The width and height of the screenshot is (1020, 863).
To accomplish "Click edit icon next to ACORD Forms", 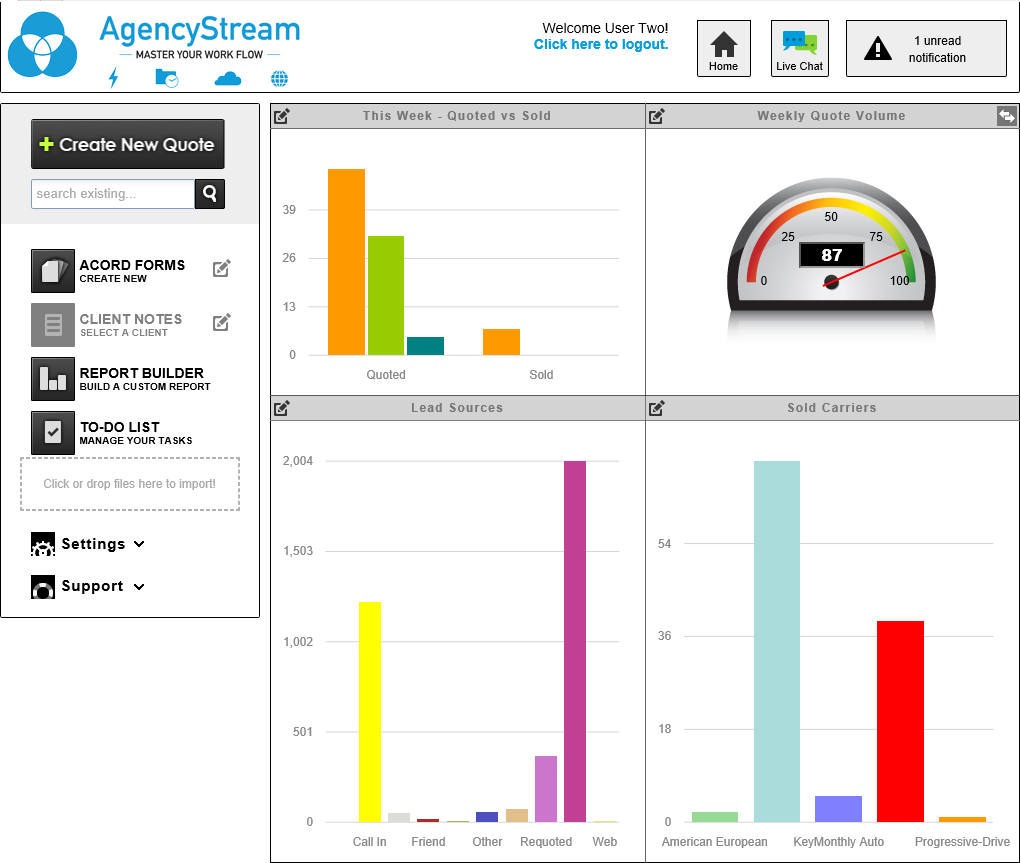I will pyautogui.click(x=222, y=268).
